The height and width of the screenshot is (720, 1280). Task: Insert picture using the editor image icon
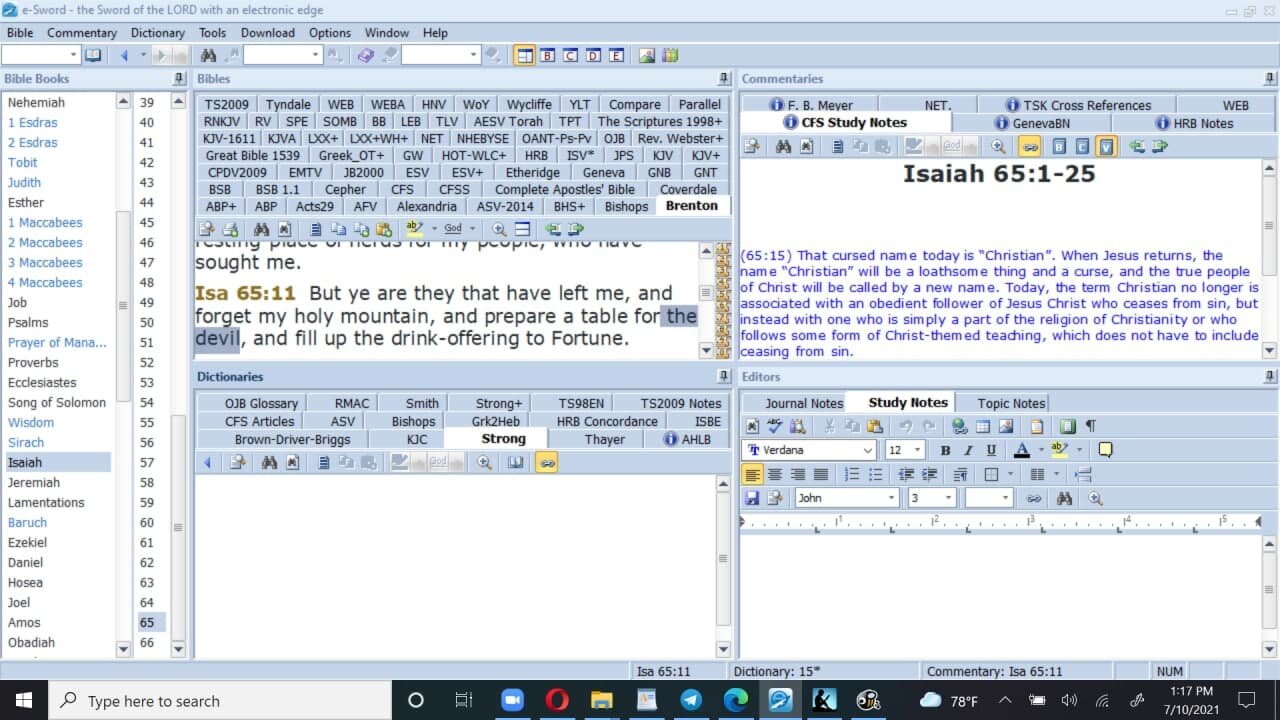(1004, 427)
